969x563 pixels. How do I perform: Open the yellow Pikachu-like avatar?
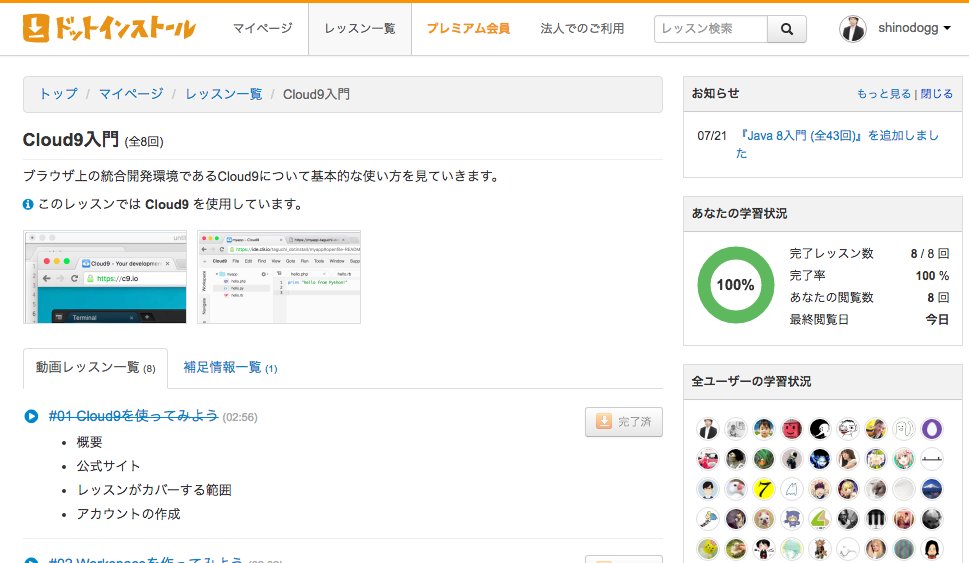[708, 549]
